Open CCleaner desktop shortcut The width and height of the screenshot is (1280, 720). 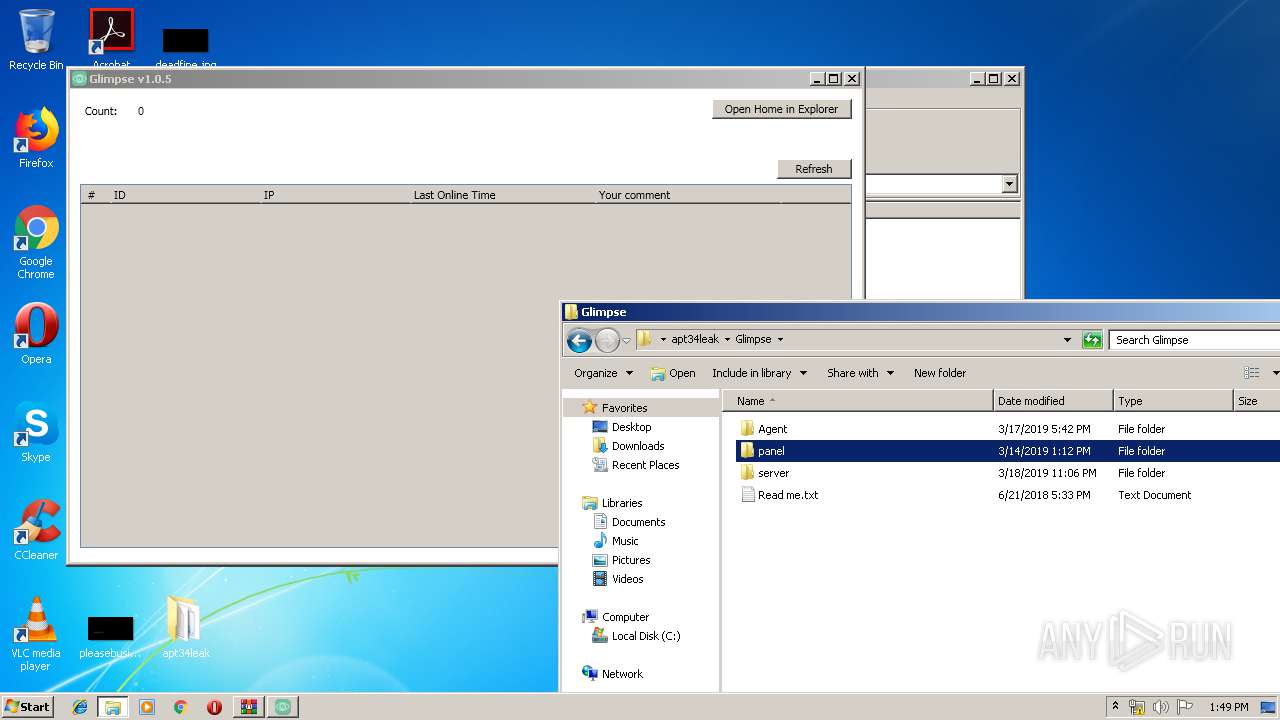point(36,530)
